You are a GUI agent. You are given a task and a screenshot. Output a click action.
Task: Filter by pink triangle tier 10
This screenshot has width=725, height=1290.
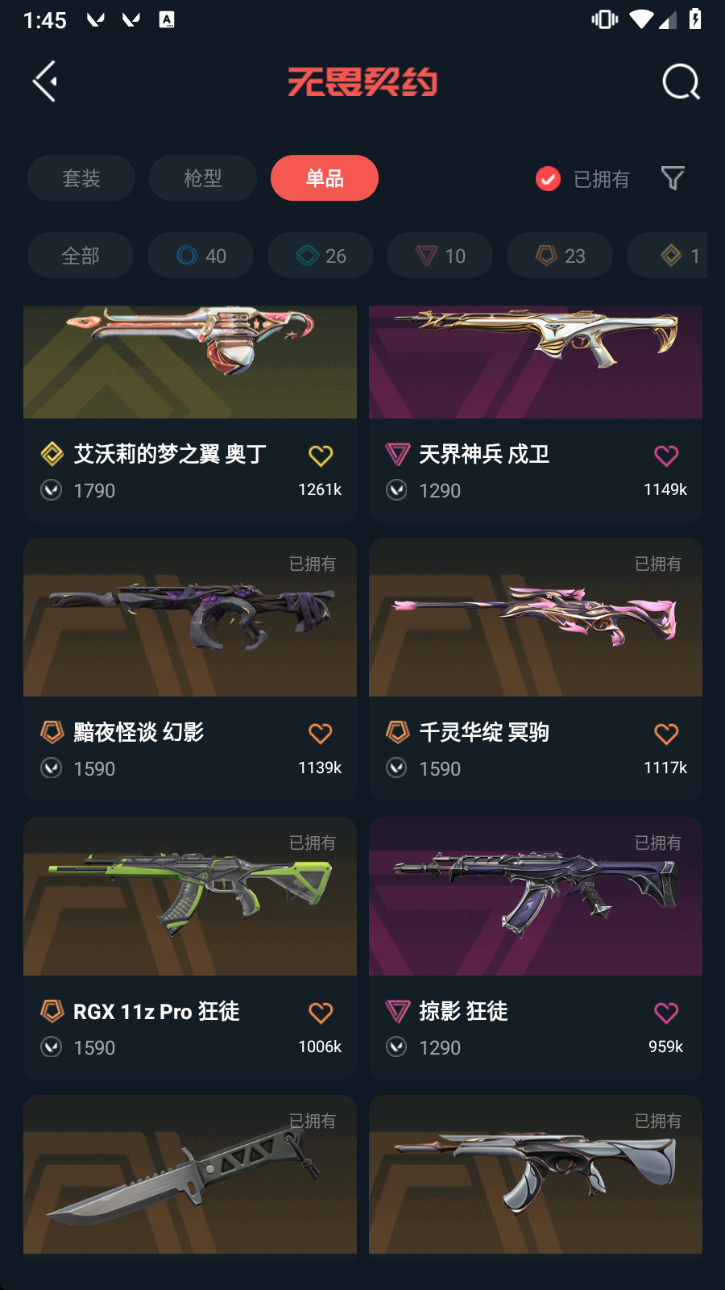tap(440, 256)
